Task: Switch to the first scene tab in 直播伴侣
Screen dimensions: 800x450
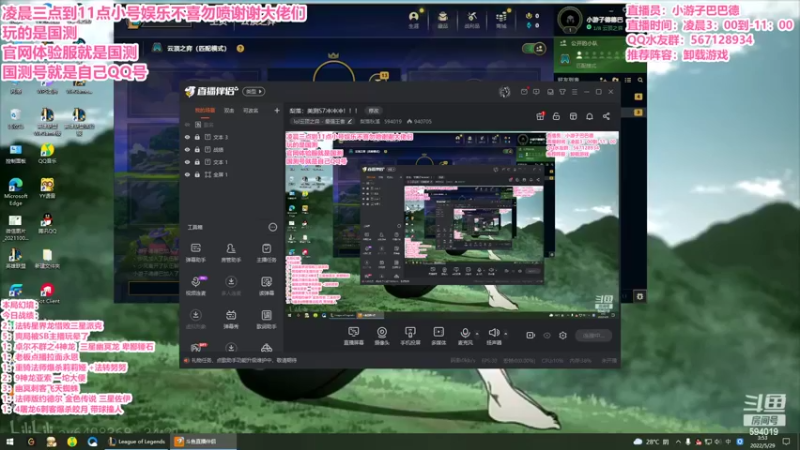Action: (205, 111)
